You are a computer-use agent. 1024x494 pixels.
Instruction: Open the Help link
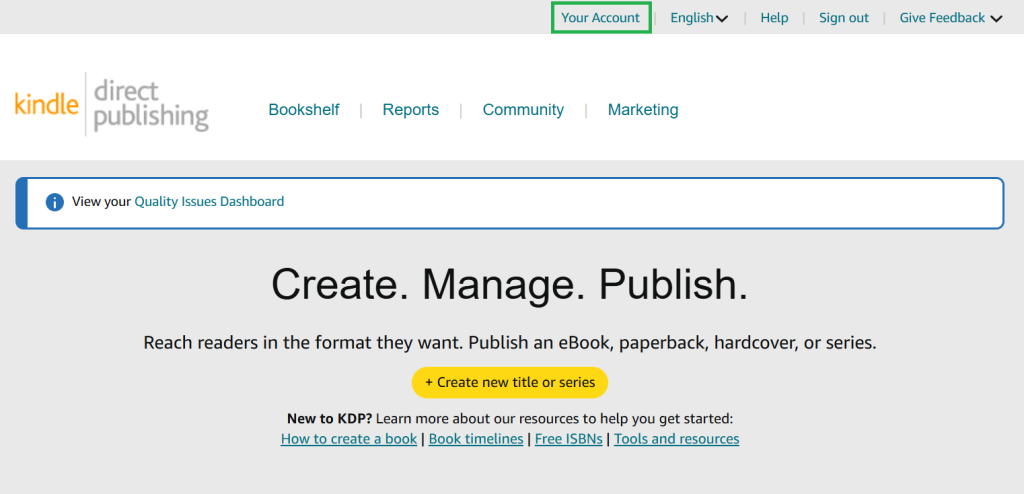774,18
